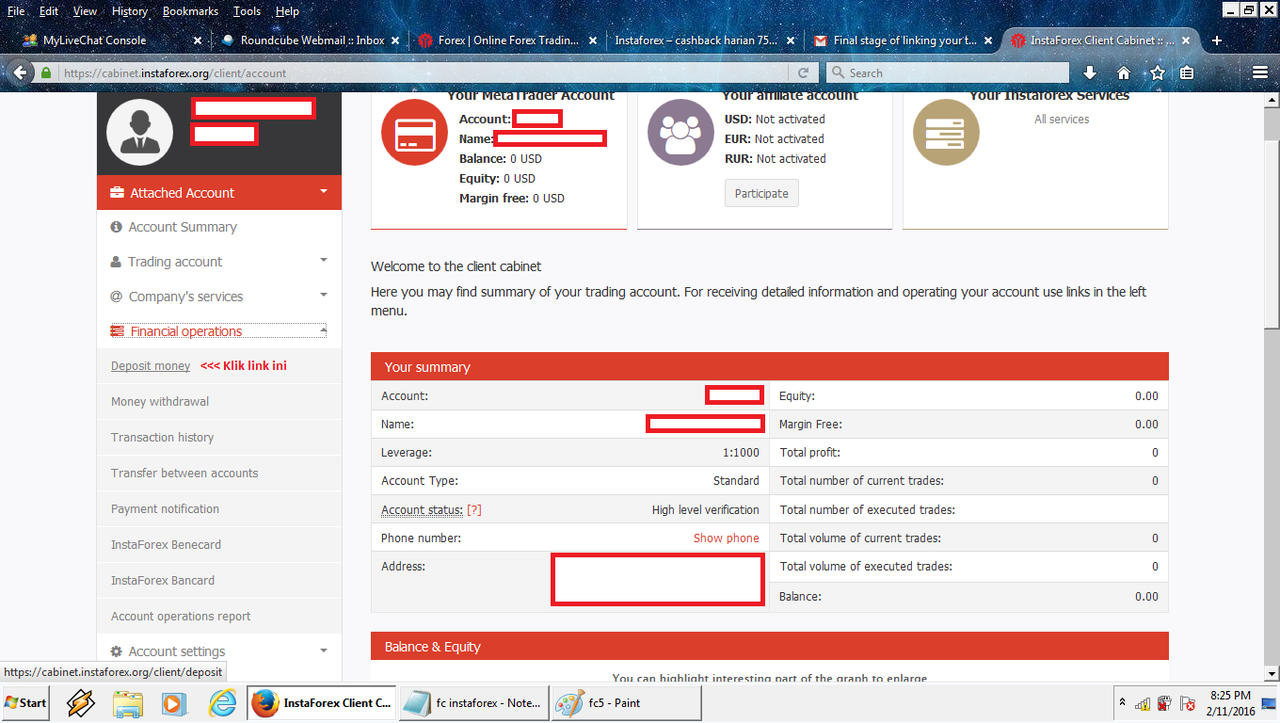Switch to Forex Online Forex Trading tab
The width and height of the screenshot is (1280, 723).
508,41
